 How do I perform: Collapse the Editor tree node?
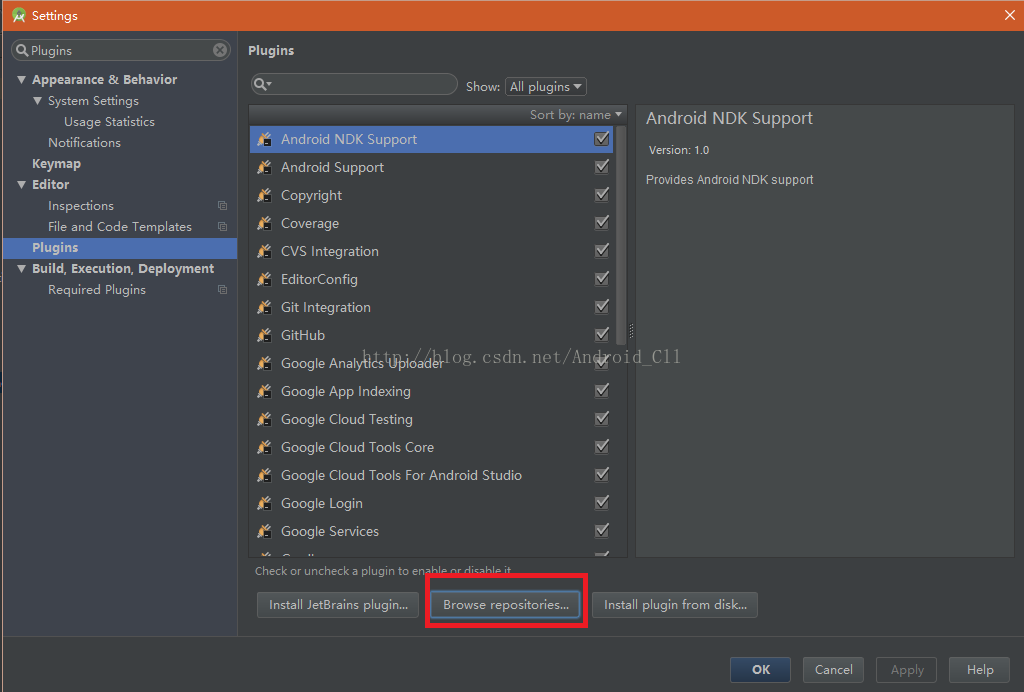(22, 185)
